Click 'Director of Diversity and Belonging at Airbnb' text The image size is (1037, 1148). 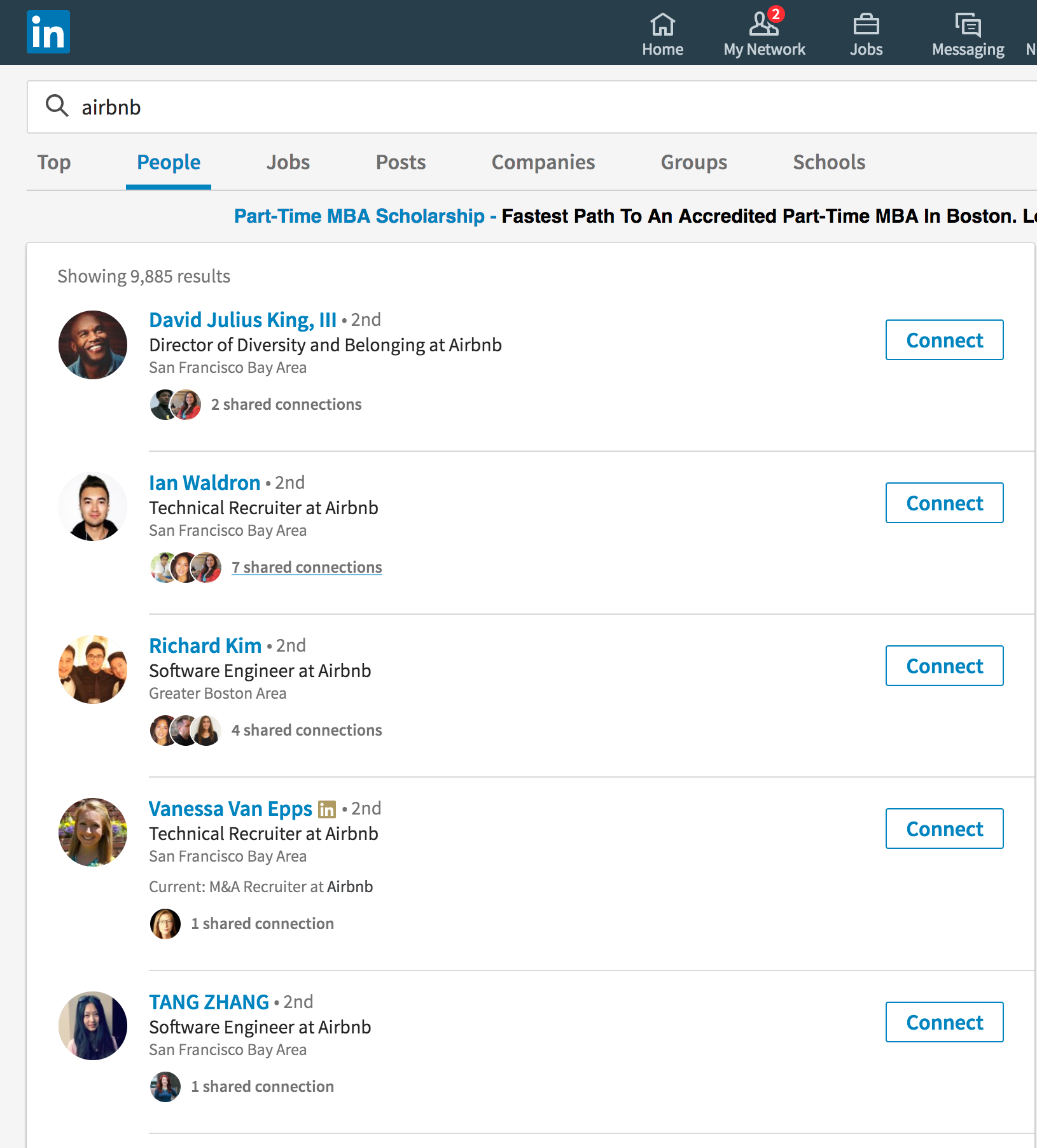pos(325,345)
